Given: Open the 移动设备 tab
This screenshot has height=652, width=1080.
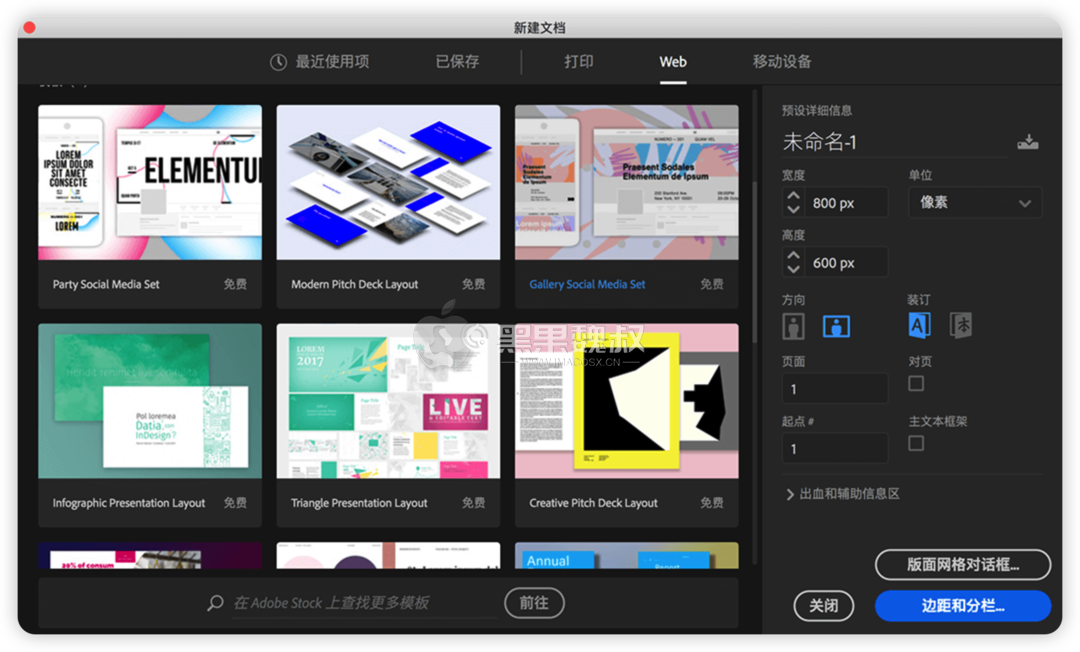Looking at the screenshot, I should pos(780,61).
